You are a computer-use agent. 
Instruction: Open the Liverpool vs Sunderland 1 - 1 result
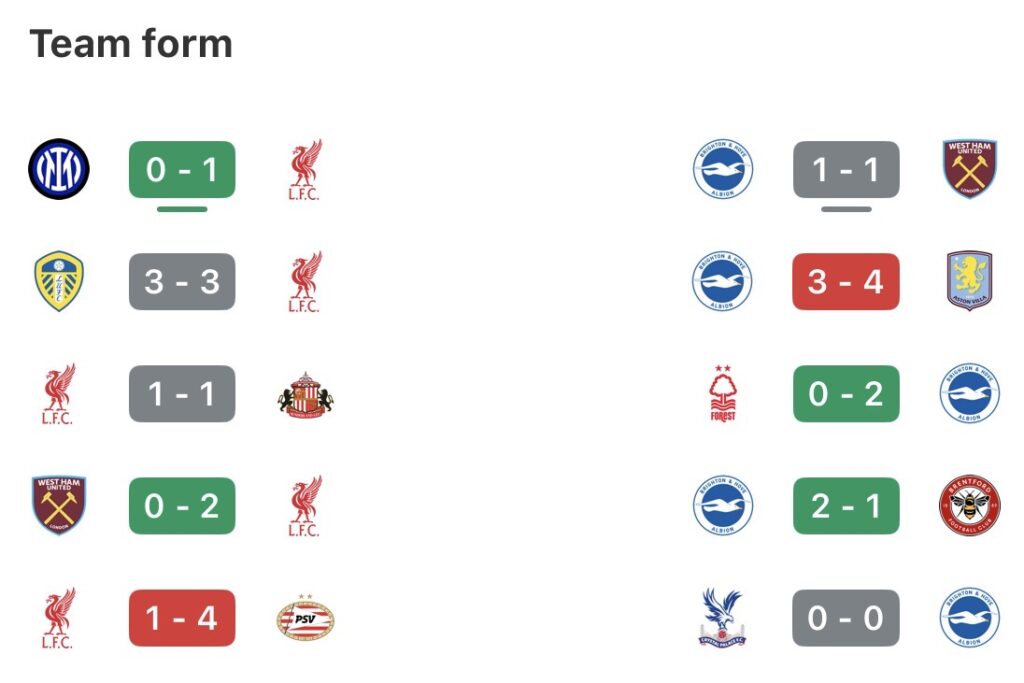point(182,394)
